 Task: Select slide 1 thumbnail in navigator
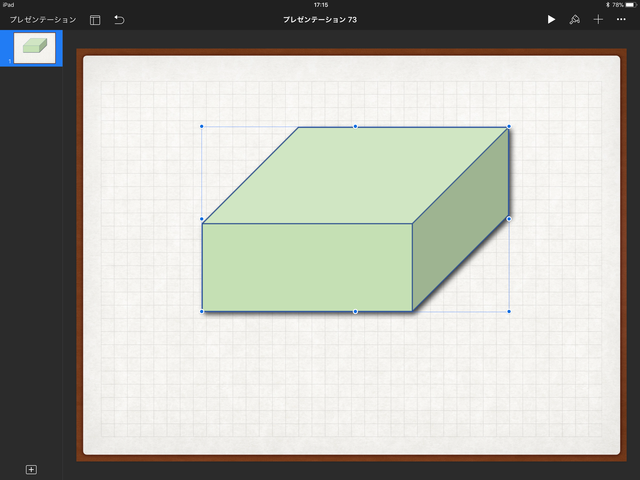point(35,48)
